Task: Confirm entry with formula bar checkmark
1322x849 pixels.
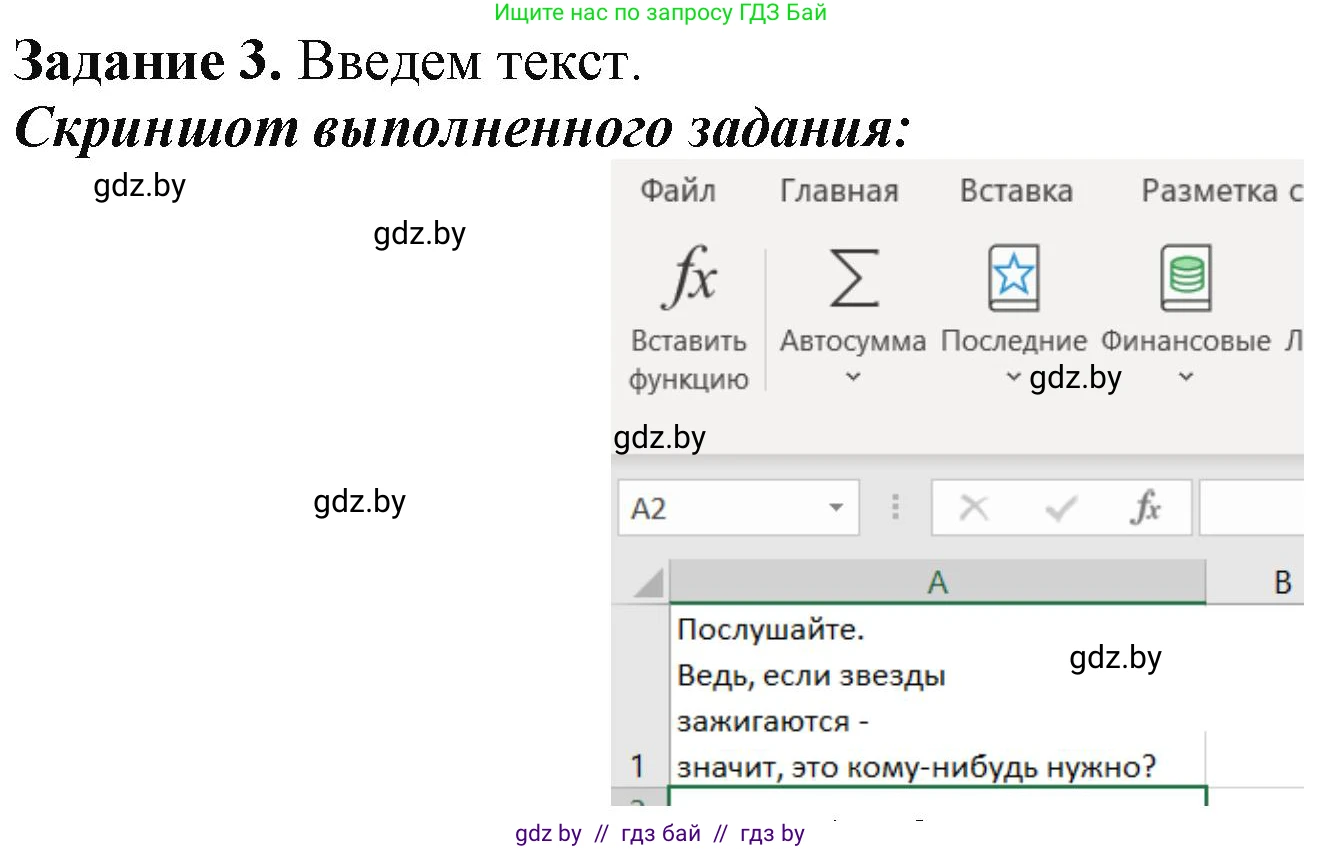Action: coord(1060,509)
